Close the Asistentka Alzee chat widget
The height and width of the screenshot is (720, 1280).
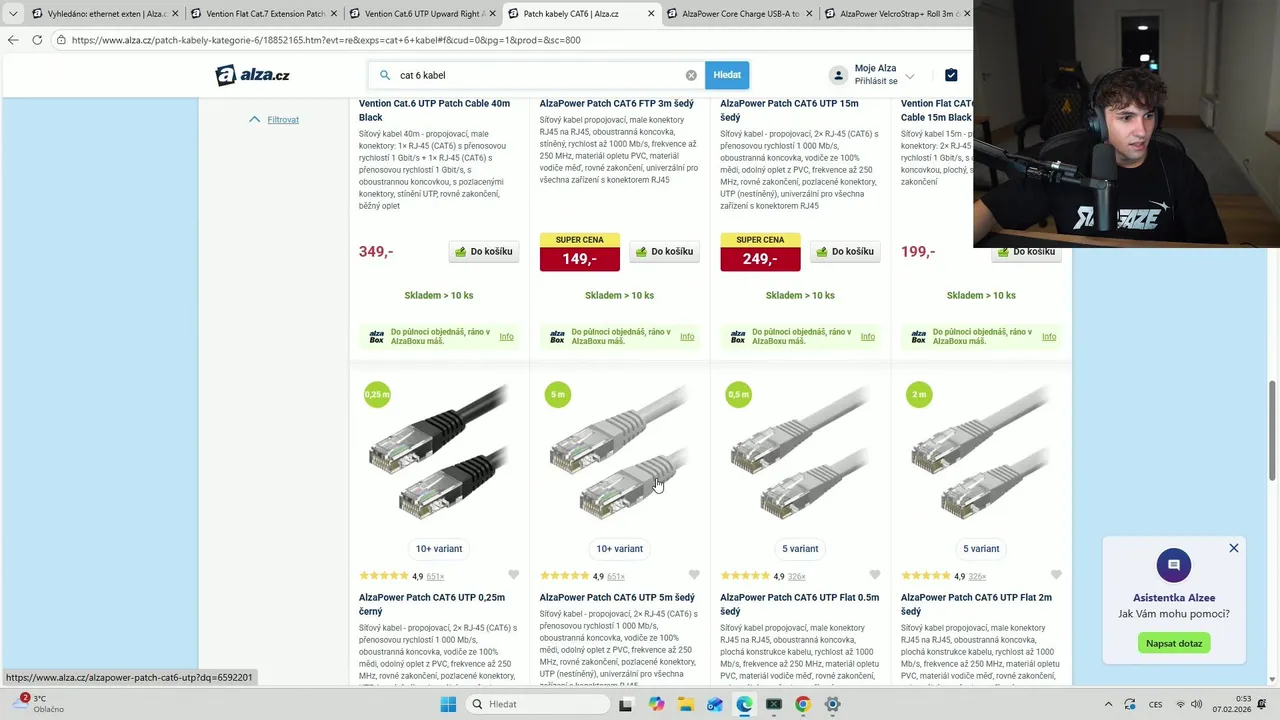[1234, 548]
